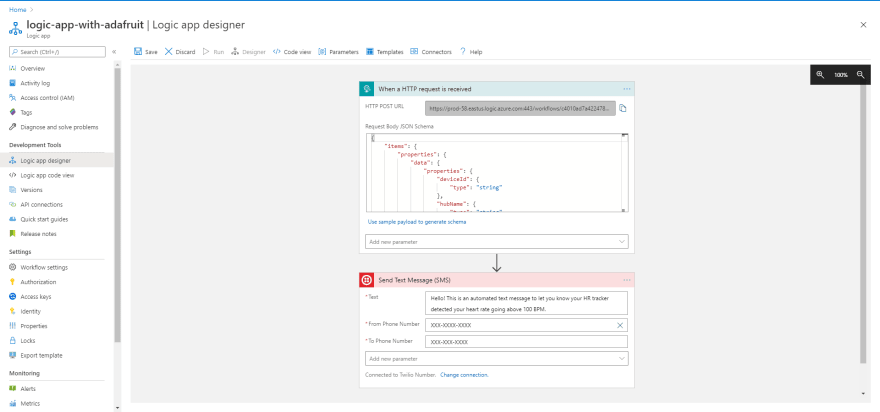This screenshot has height=412, width=880.
Task: Open the Parameters toolbar item
Action: pyautogui.click(x=338, y=52)
